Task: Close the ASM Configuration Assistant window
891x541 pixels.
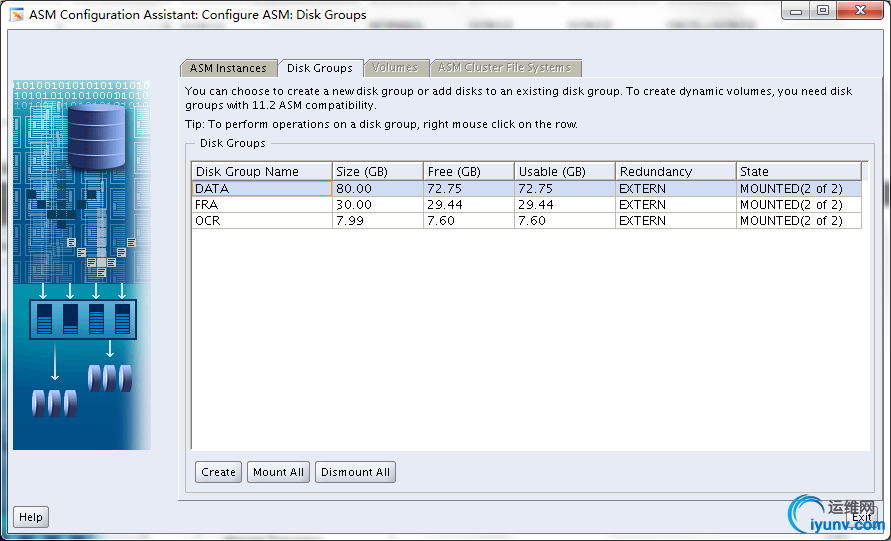Action: pyautogui.click(x=860, y=11)
